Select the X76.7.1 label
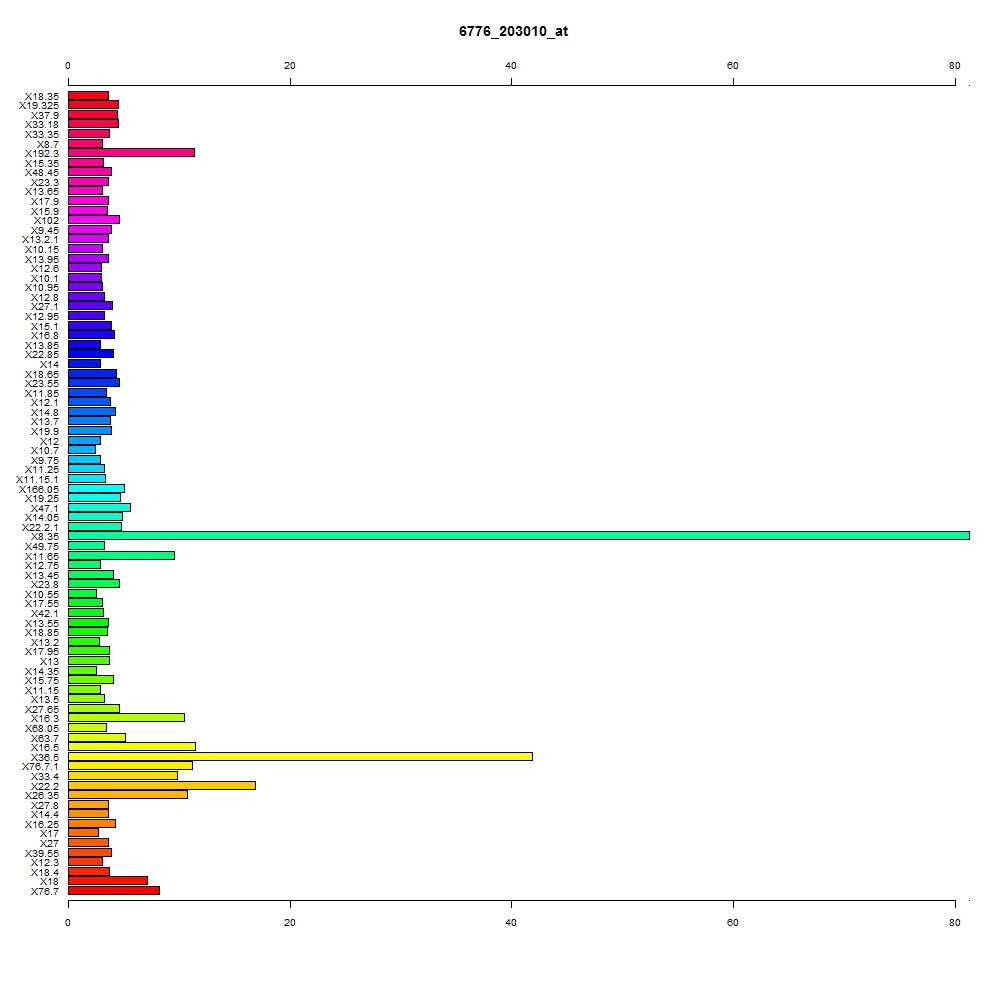Viewport: 1000px width, 1000px height. [40, 767]
